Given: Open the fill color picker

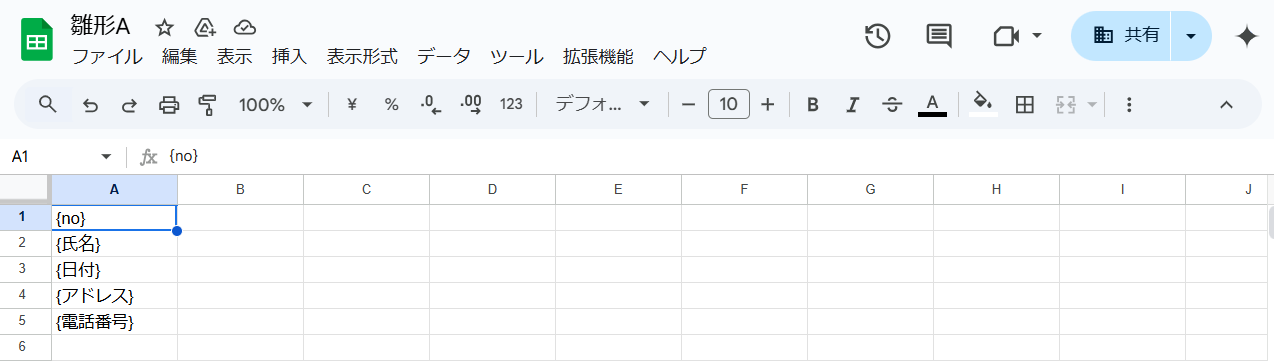Looking at the screenshot, I should click(x=983, y=104).
